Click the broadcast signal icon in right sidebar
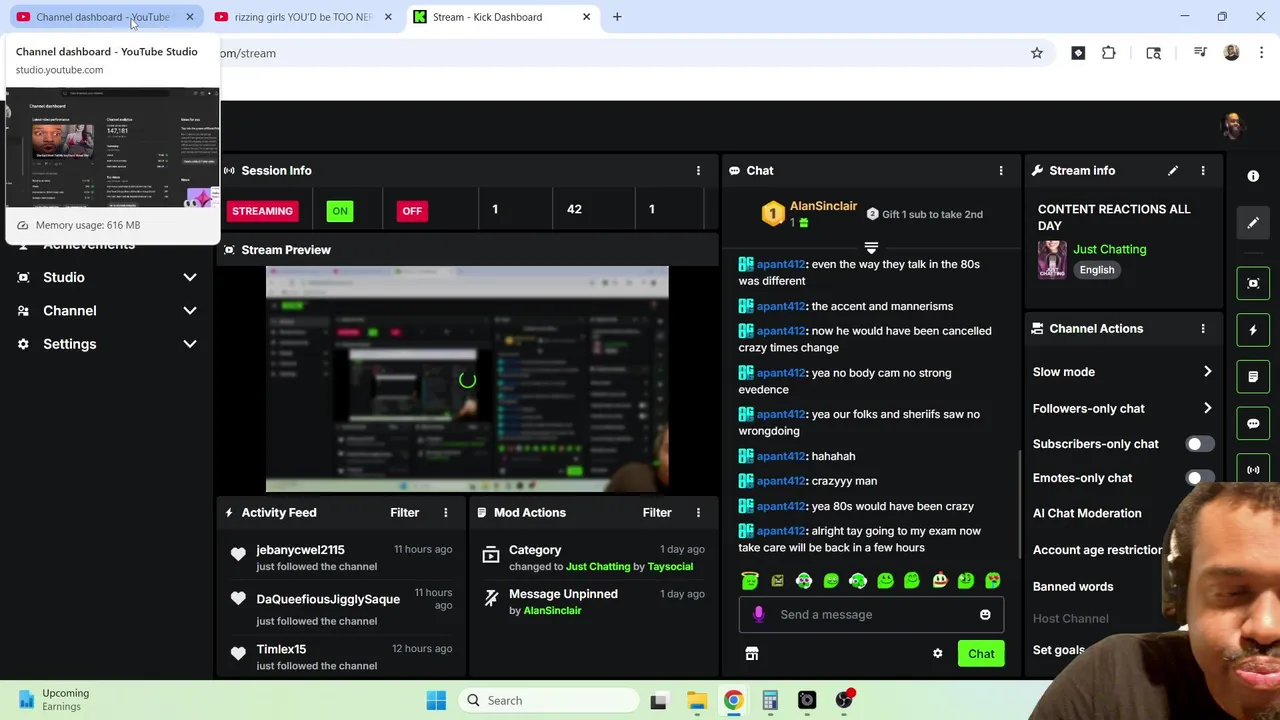The width and height of the screenshot is (1280, 720). pyautogui.click(x=1253, y=469)
